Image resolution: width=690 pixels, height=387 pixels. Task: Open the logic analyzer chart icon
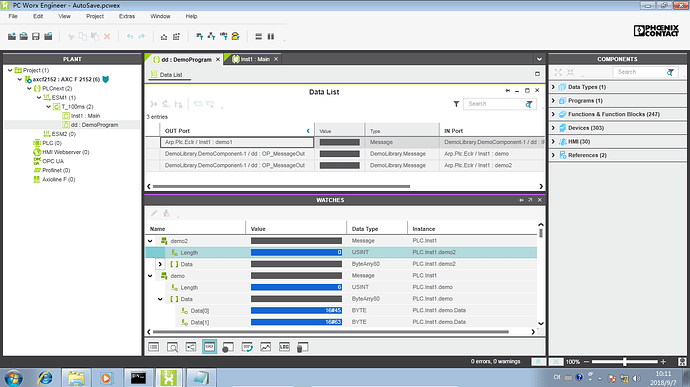[266, 347]
